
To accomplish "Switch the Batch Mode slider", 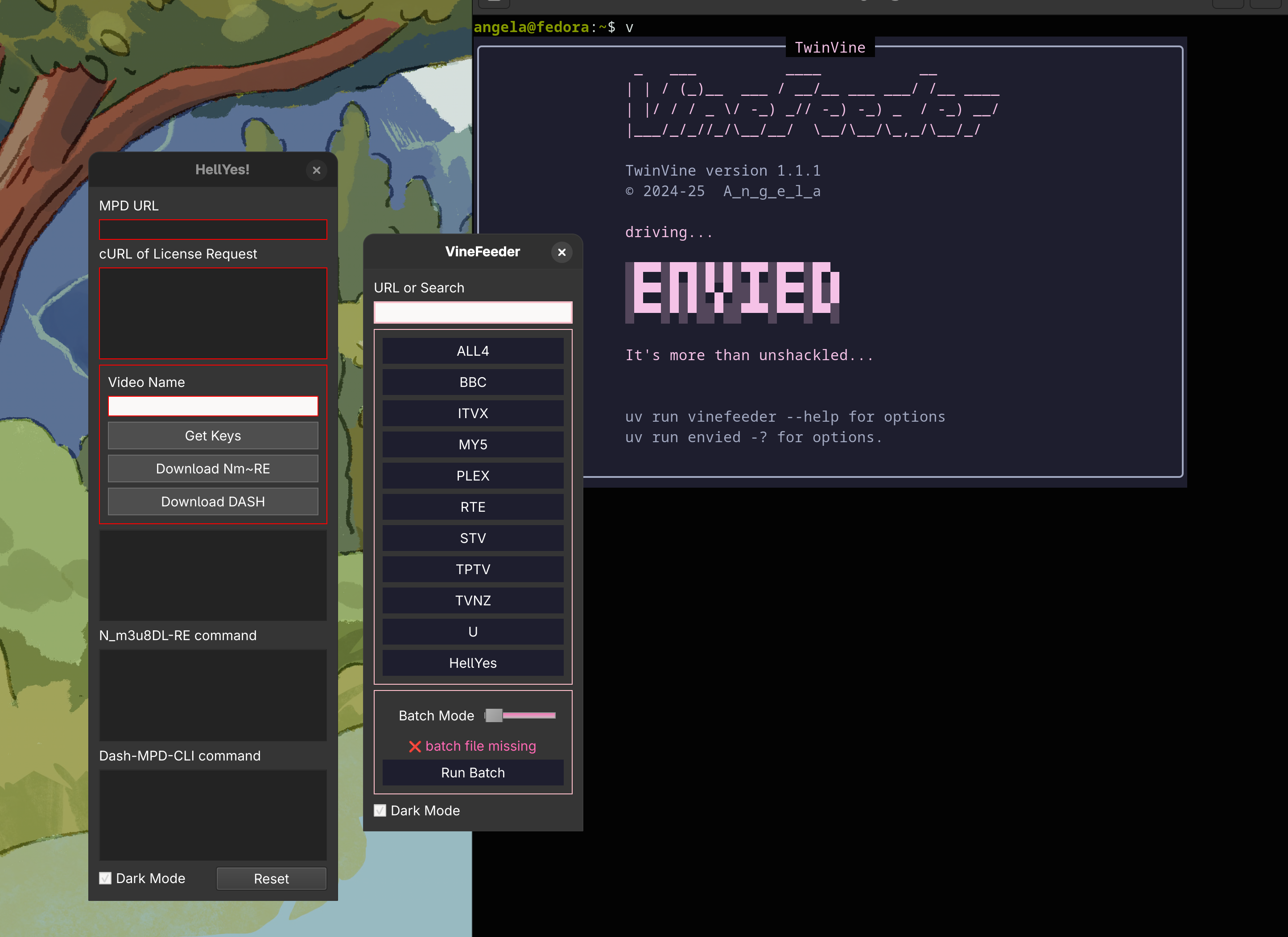I will pos(494,715).
